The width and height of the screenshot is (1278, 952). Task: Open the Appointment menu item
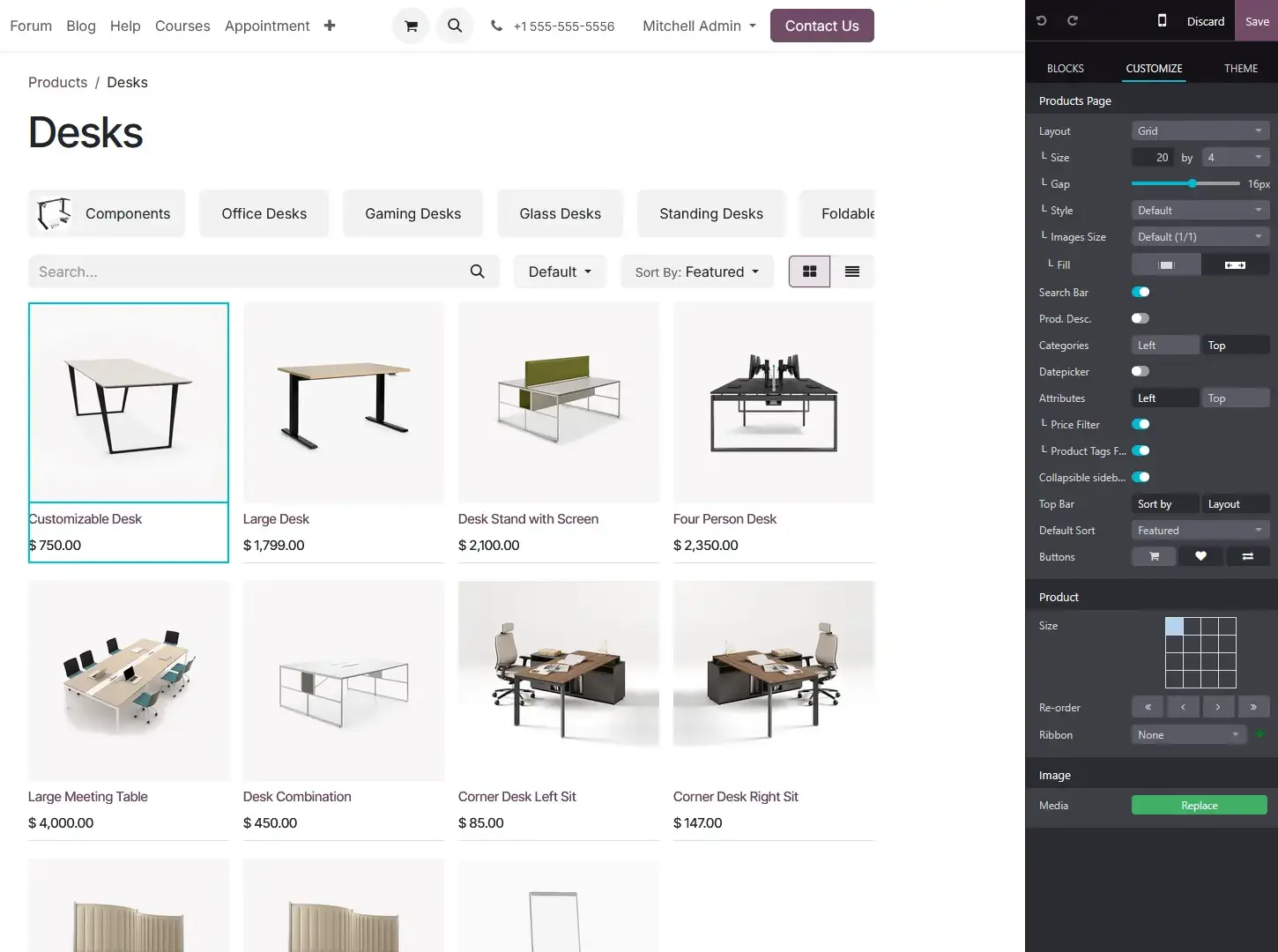(267, 26)
